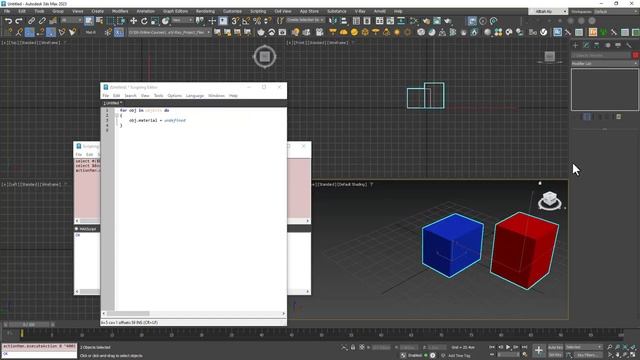The width and height of the screenshot is (640, 360).
Task: Open the Modifiers menu in 3ds Max
Action: click(x=120, y=11)
